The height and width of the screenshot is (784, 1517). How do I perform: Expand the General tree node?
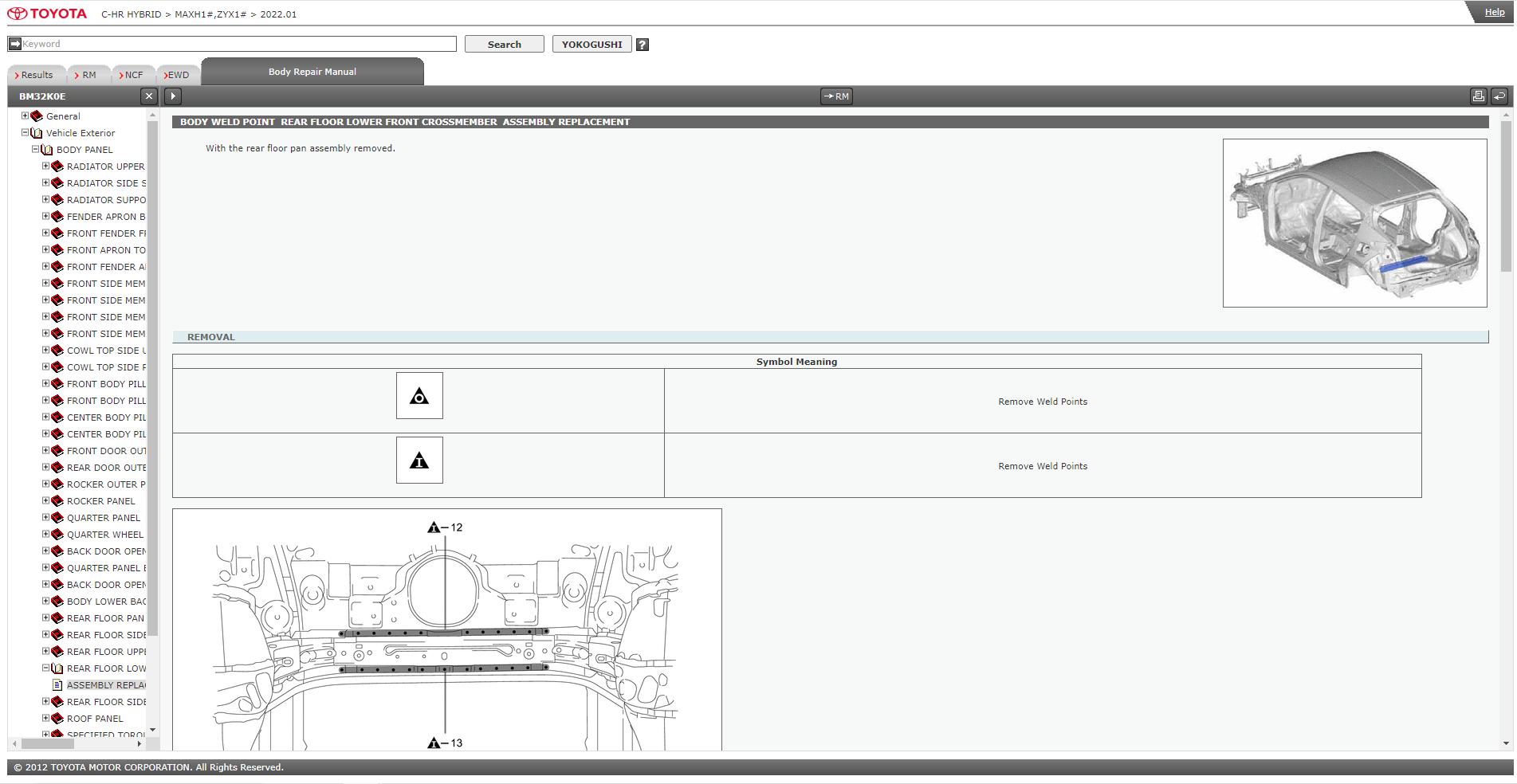[x=25, y=116]
